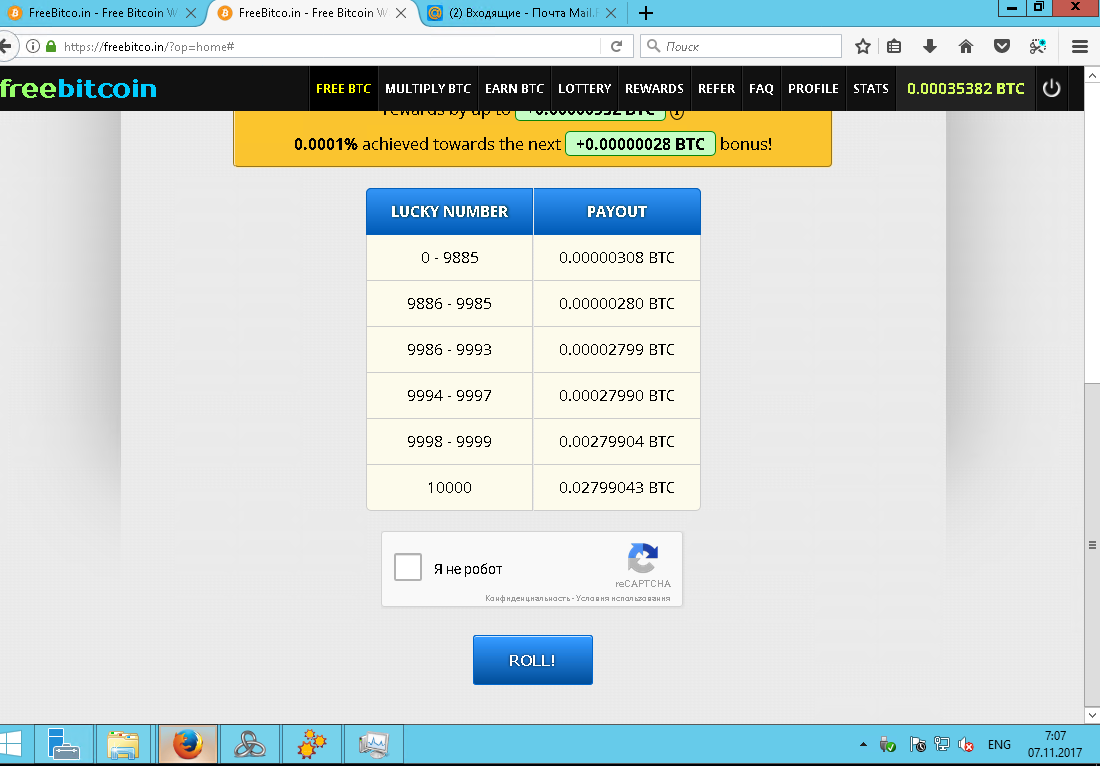1100x766 pixels.
Task: Click the 0.00035382 BTC balance
Action: [965, 88]
